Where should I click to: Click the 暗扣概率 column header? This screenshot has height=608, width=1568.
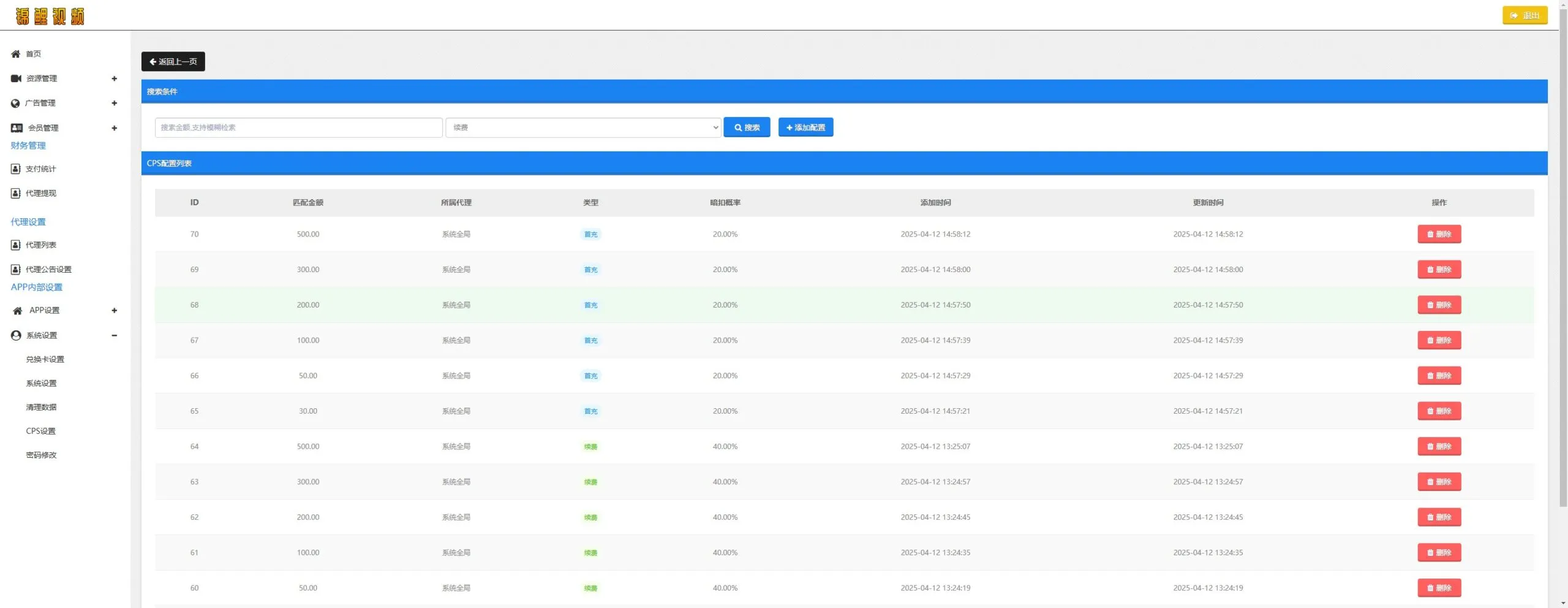(725, 202)
